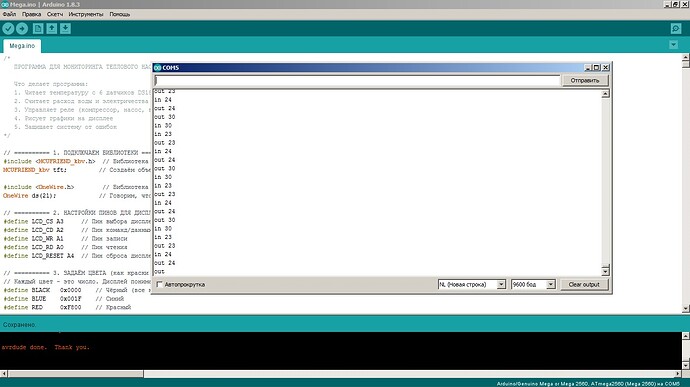Select the Mega.ino tab
690x387 pixels.
(x=22, y=46)
